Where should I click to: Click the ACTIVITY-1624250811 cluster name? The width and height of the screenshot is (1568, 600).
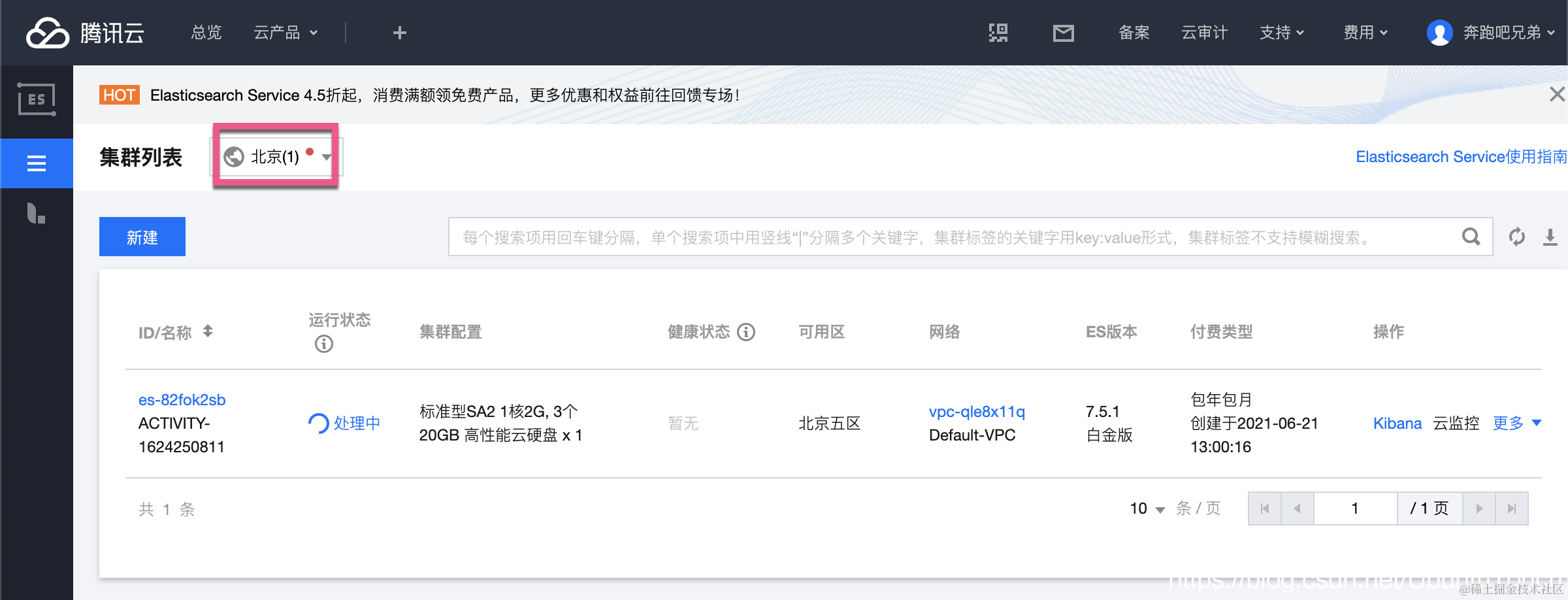[182, 435]
